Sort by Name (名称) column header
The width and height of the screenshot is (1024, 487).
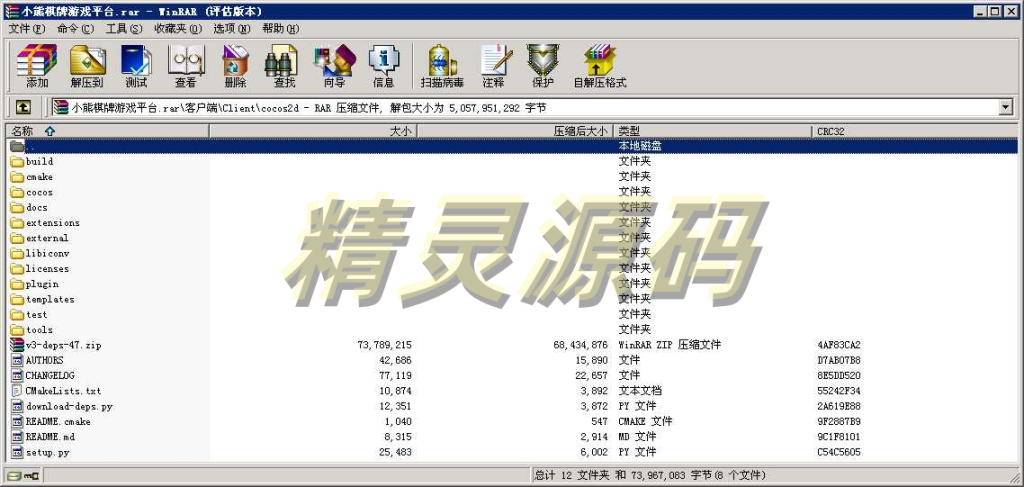(x=107, y=131)
